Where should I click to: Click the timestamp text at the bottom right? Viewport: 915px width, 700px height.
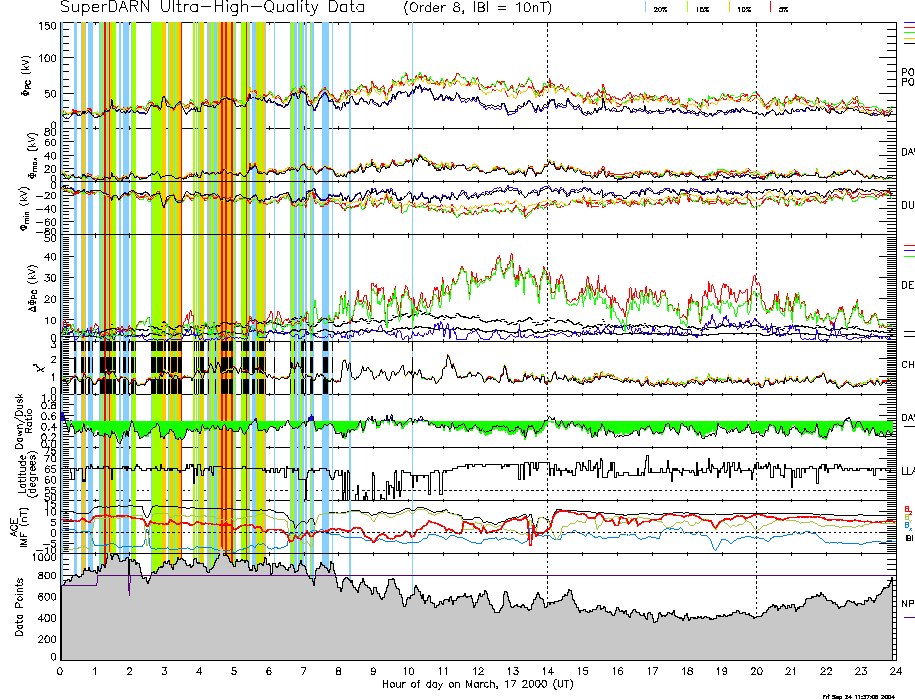[x=866, y=695]
